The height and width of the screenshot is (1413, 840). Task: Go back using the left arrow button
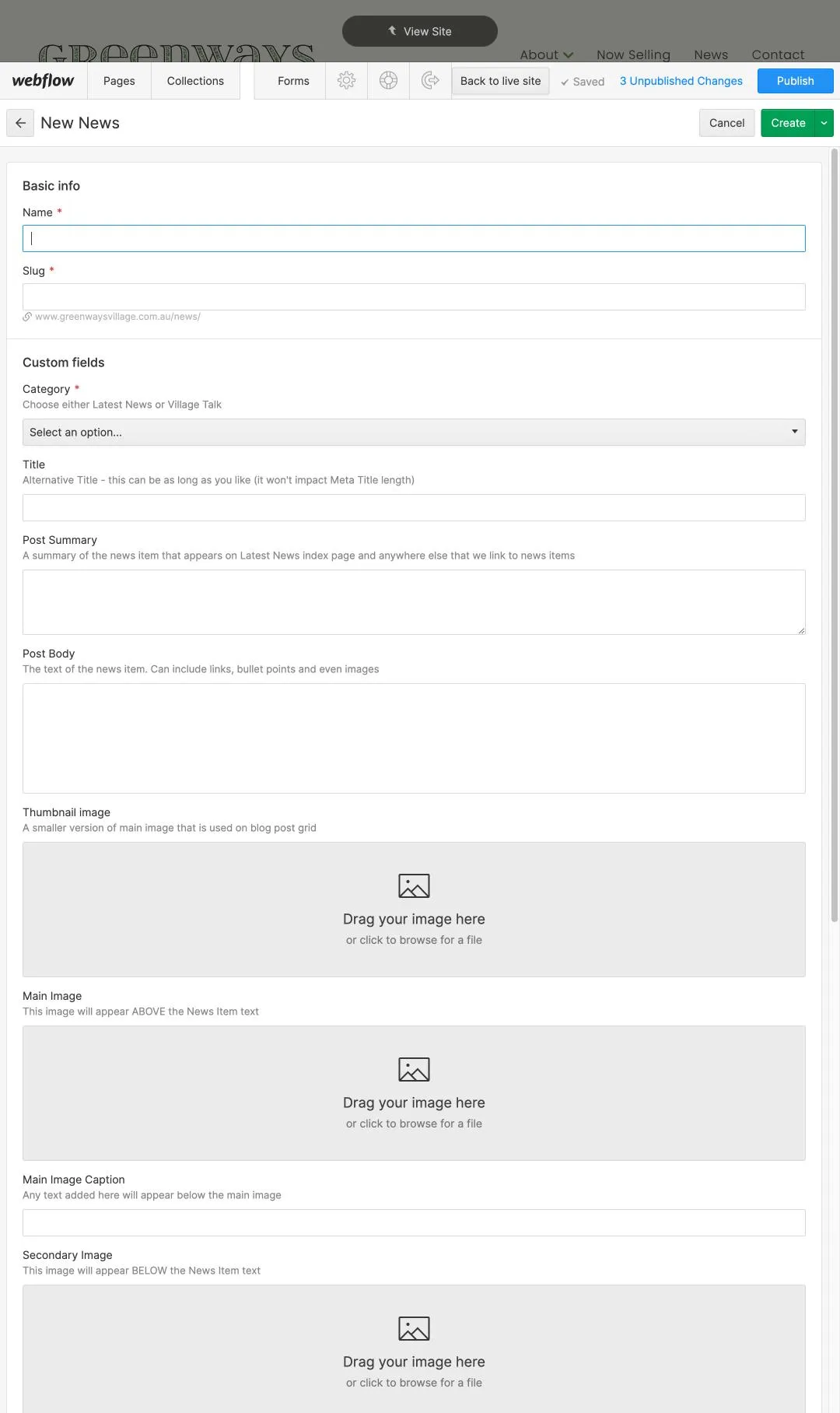click(20, 123)
